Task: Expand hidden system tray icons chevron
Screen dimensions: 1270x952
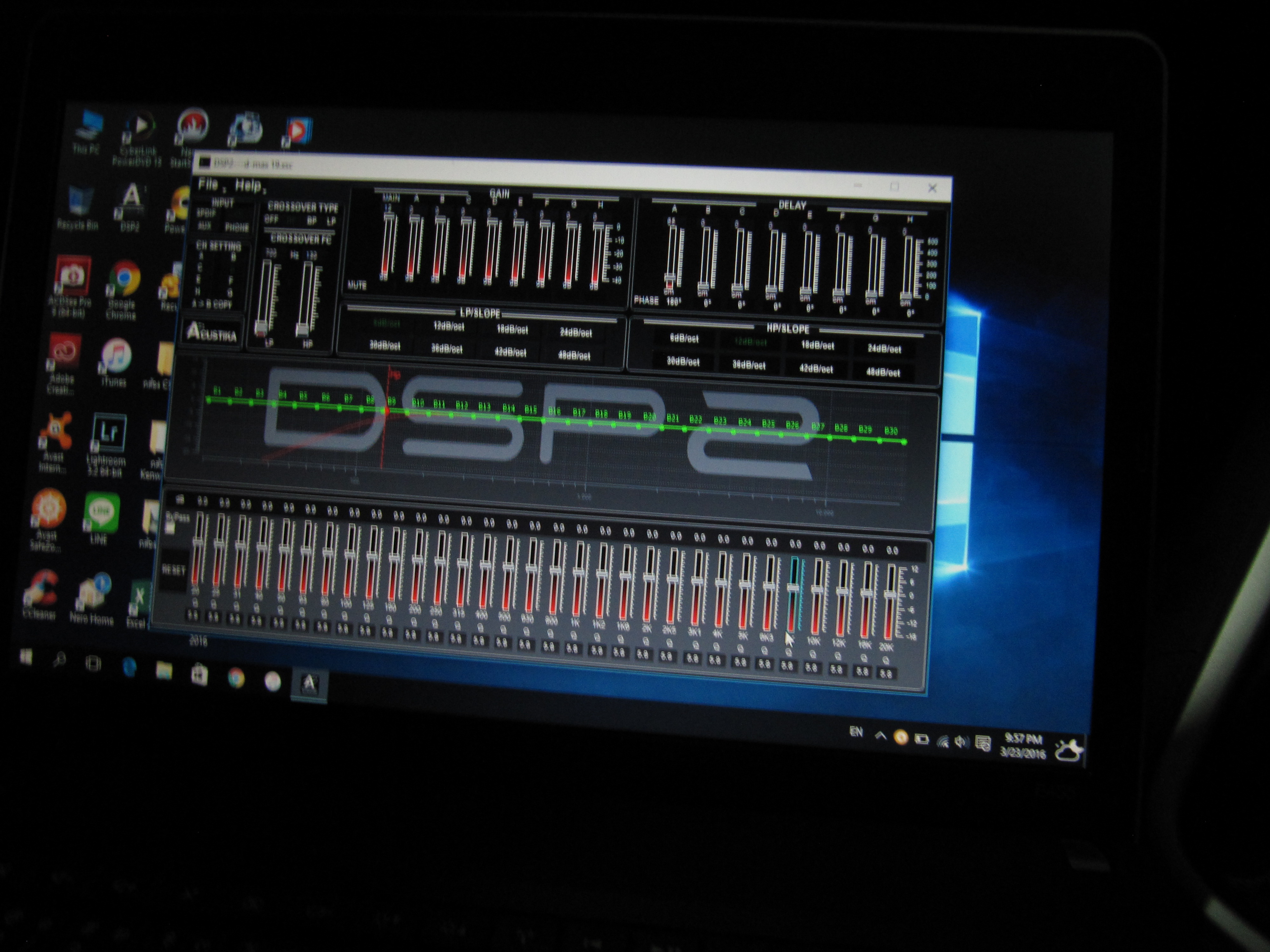Action: click(880, 736)
